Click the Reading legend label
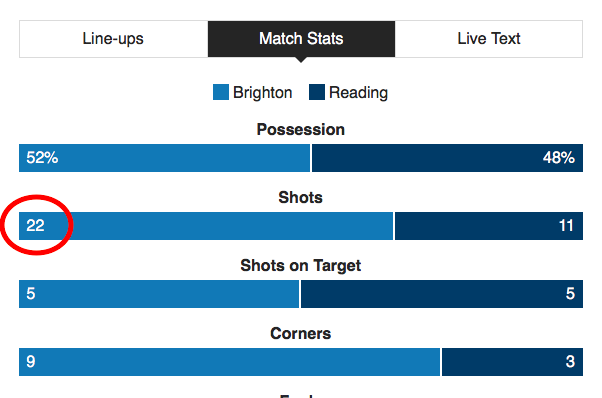 point(359,92)
